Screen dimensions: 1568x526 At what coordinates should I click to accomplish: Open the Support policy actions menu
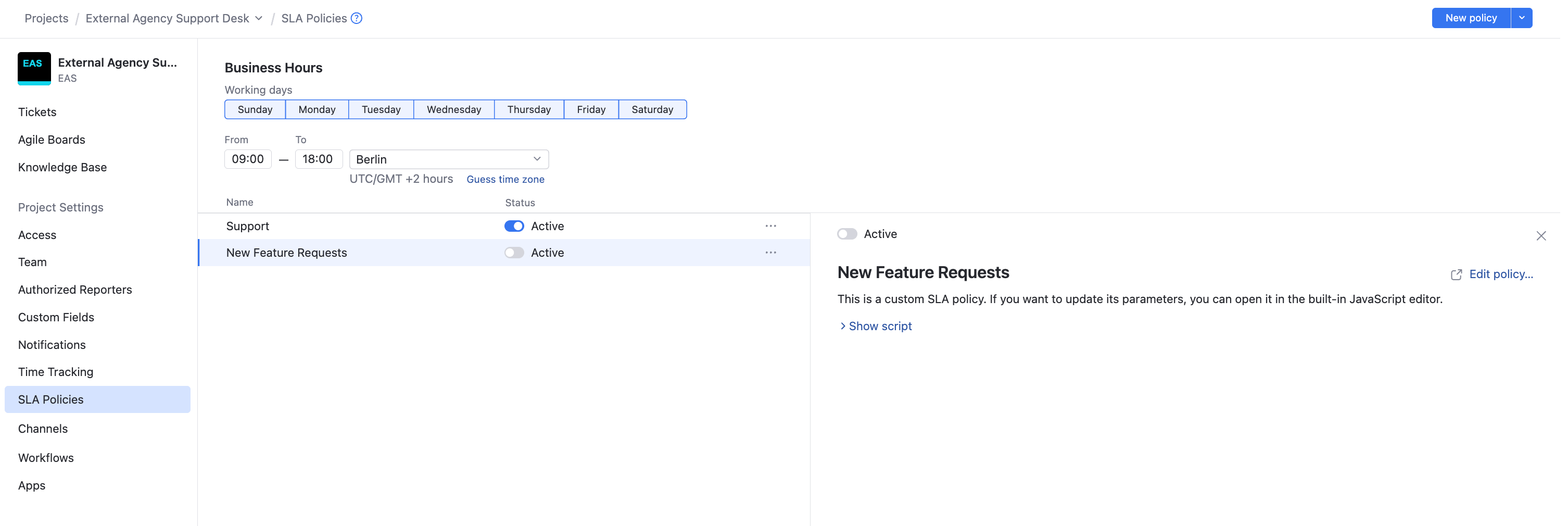click(x=770, y=226)
